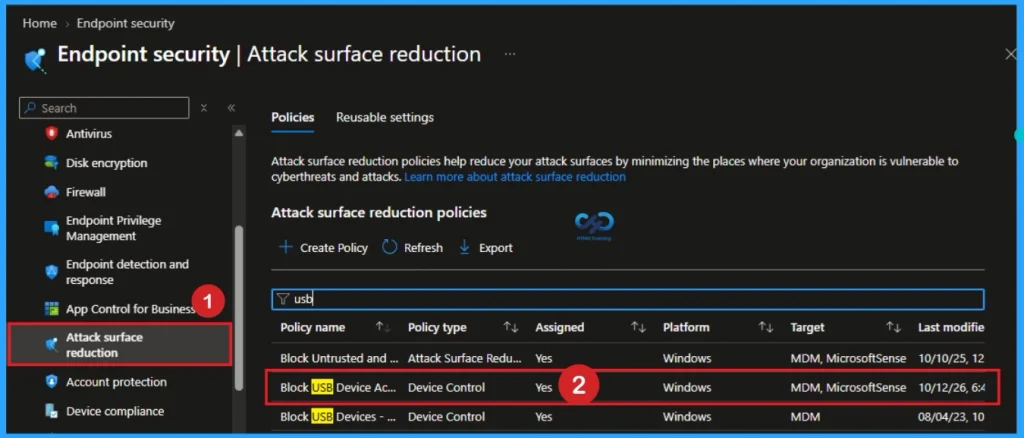Click Attack Surface Redu... policy type cell

tap(465, 358)
